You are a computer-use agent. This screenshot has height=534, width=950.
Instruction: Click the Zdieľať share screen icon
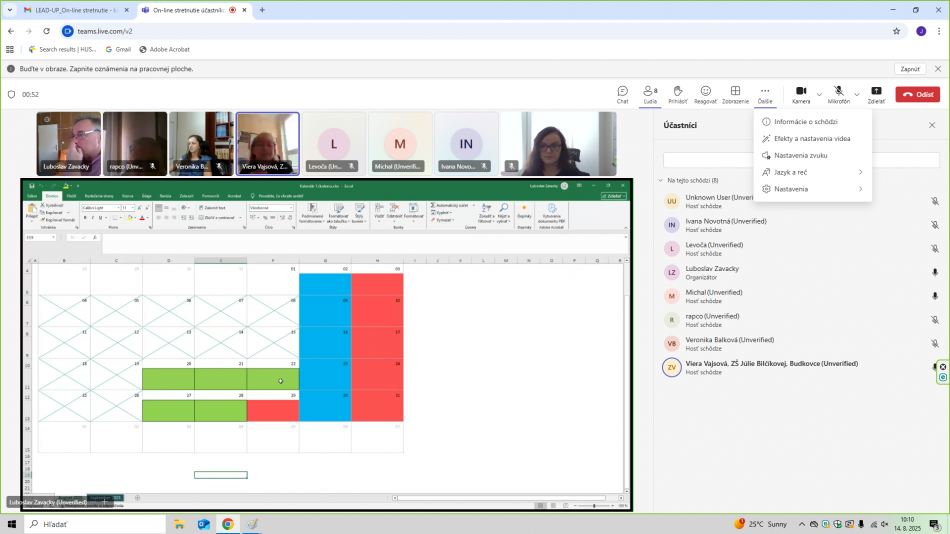(876, 92)
